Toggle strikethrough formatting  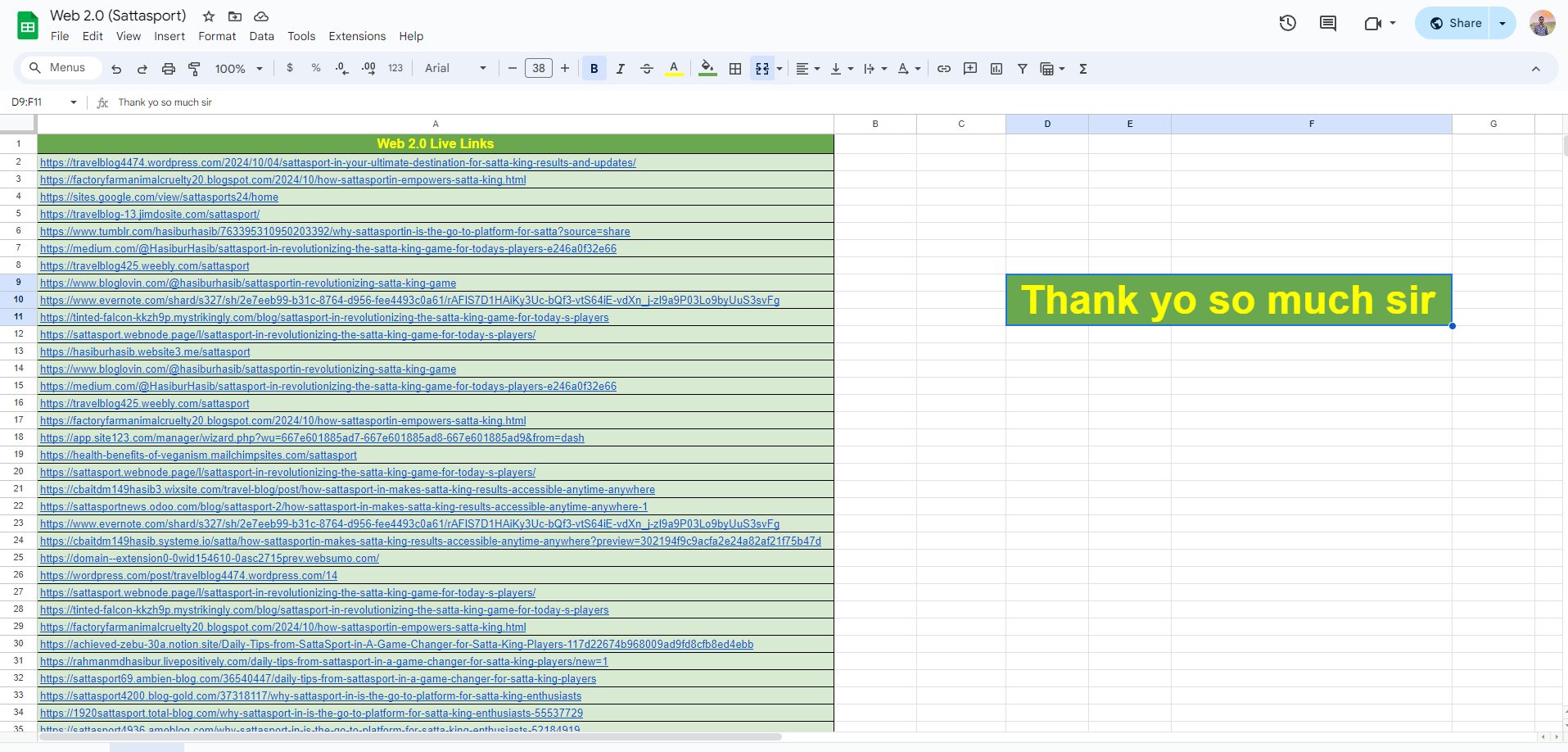click(646, 69)
